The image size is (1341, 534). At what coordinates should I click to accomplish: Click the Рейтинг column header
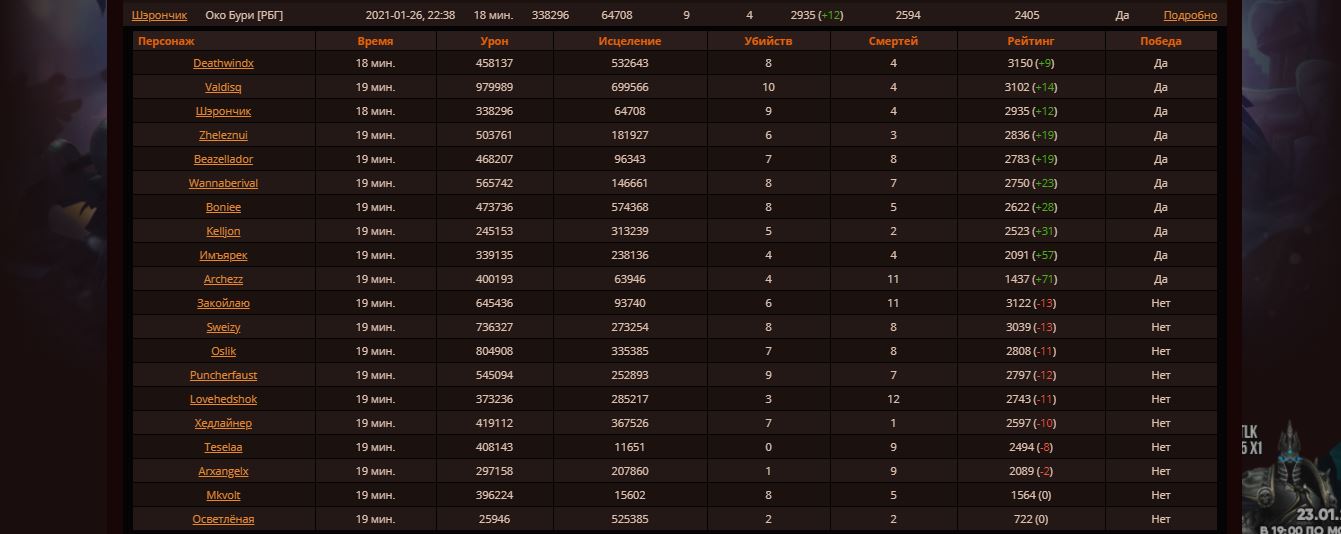(x=1030, y=41)
